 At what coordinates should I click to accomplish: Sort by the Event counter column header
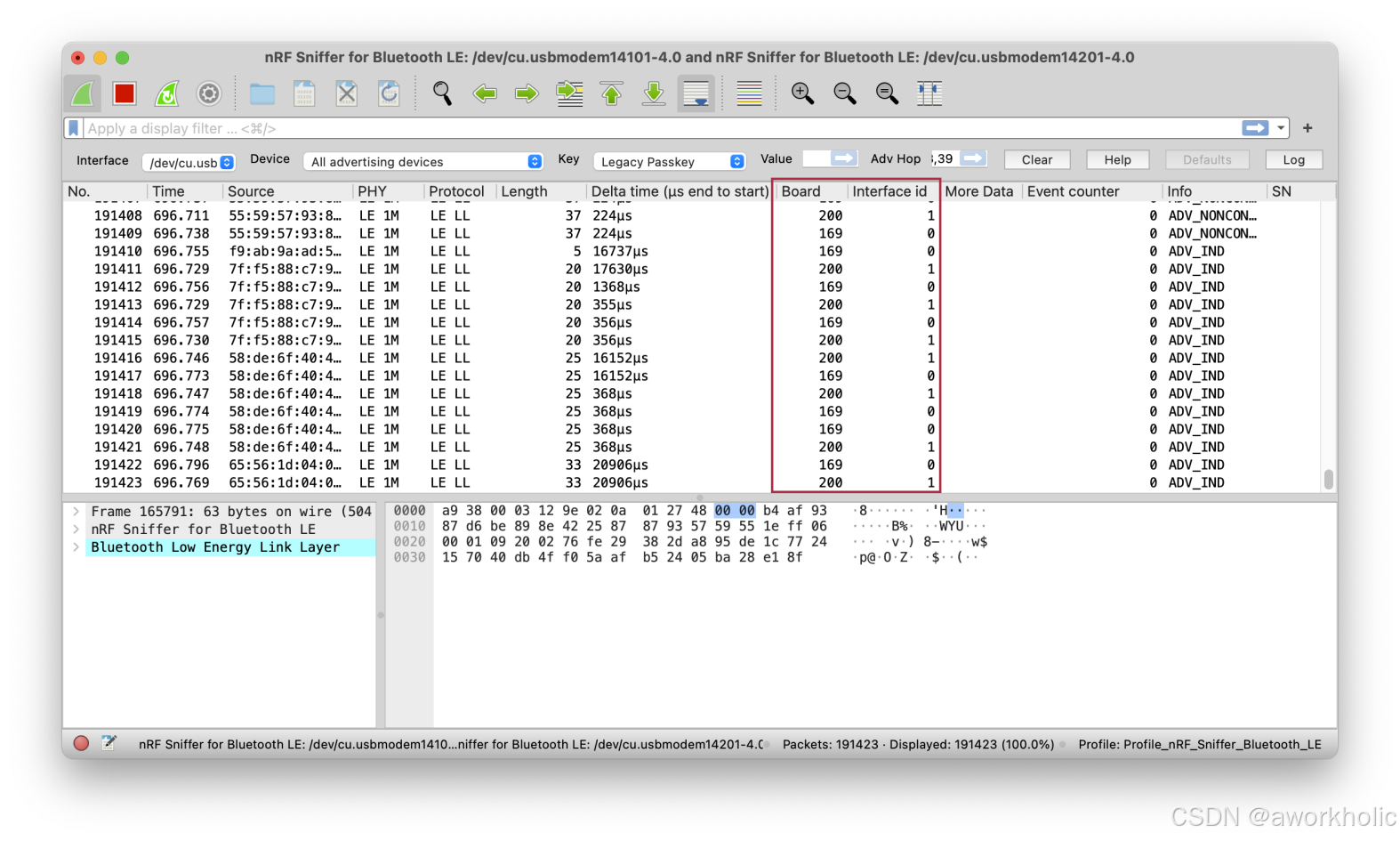point(1091,191)
